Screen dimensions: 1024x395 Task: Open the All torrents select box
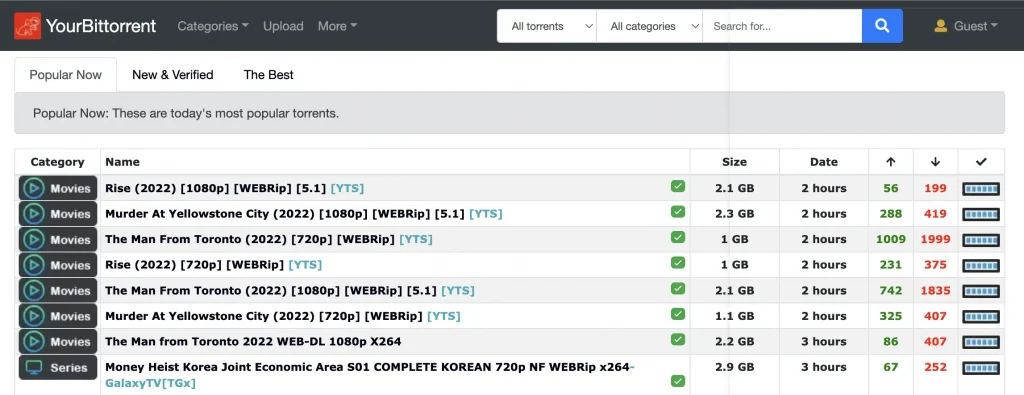[547, 26]
